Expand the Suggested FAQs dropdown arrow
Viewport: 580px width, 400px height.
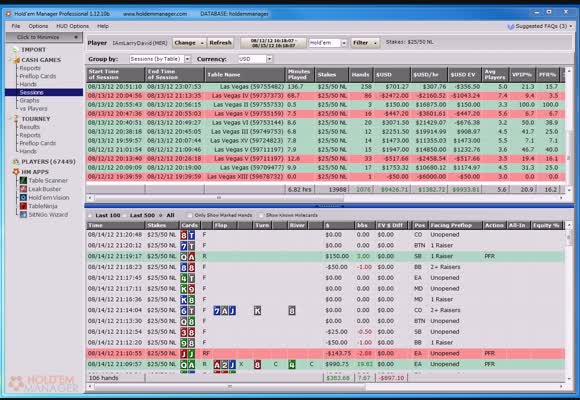[x=571, y=26]
